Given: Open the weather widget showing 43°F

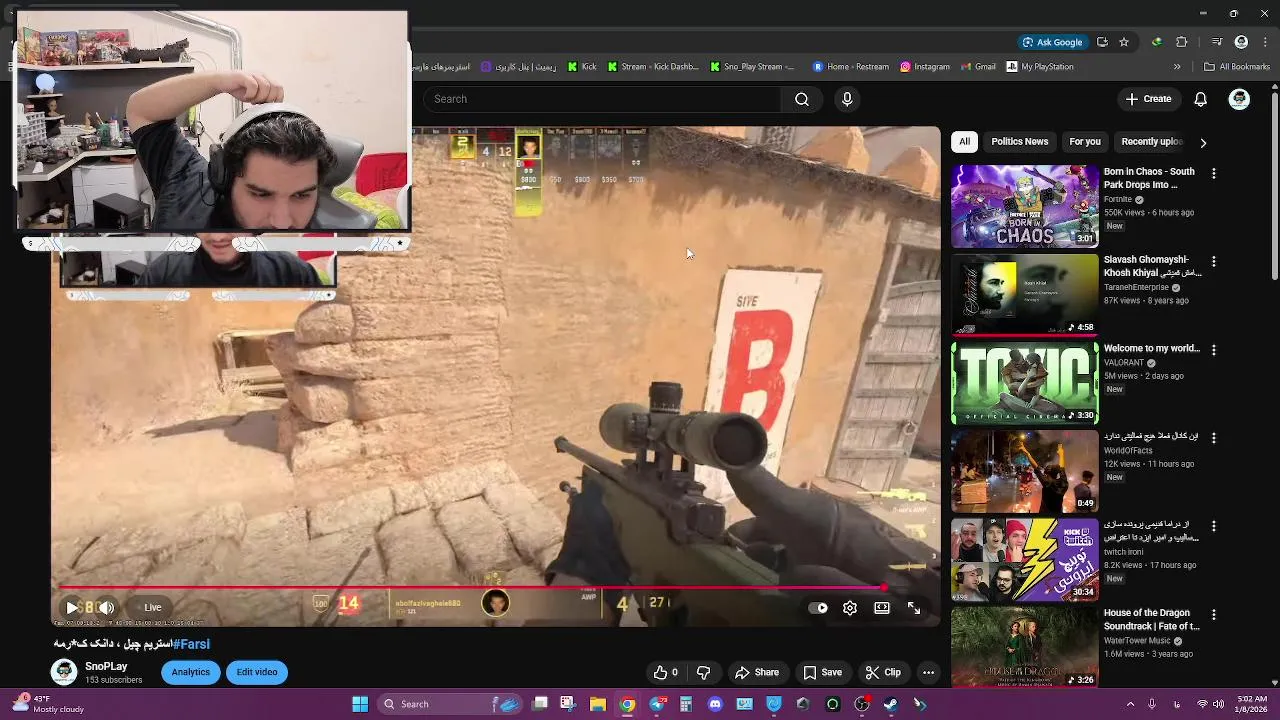Looking at the screenshot, I should pos(48,704).
